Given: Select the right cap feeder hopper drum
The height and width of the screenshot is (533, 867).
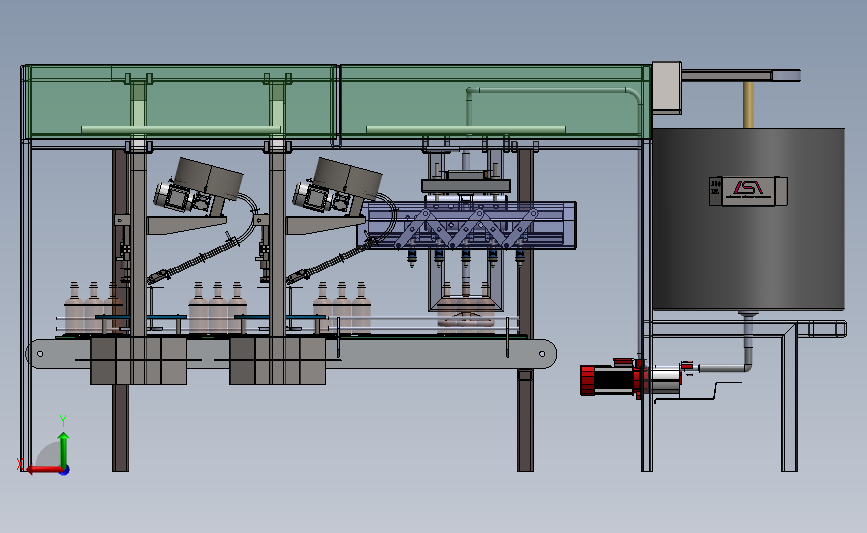Looking at the screenshot, I should [348, 178].
